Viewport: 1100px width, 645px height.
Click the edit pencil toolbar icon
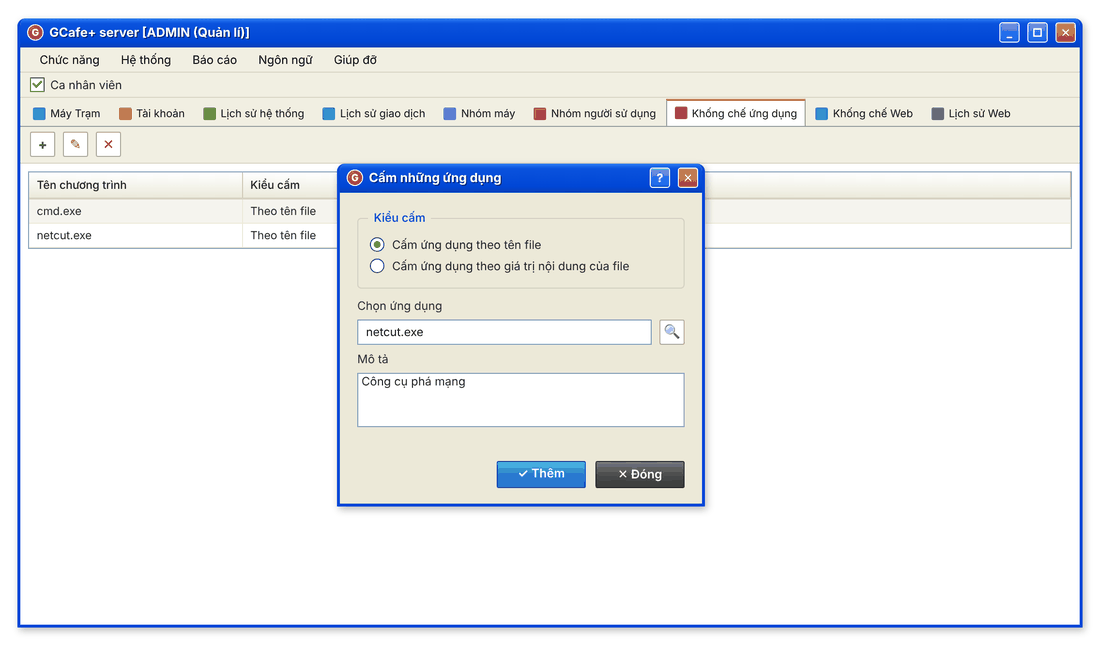pos(75,145)
